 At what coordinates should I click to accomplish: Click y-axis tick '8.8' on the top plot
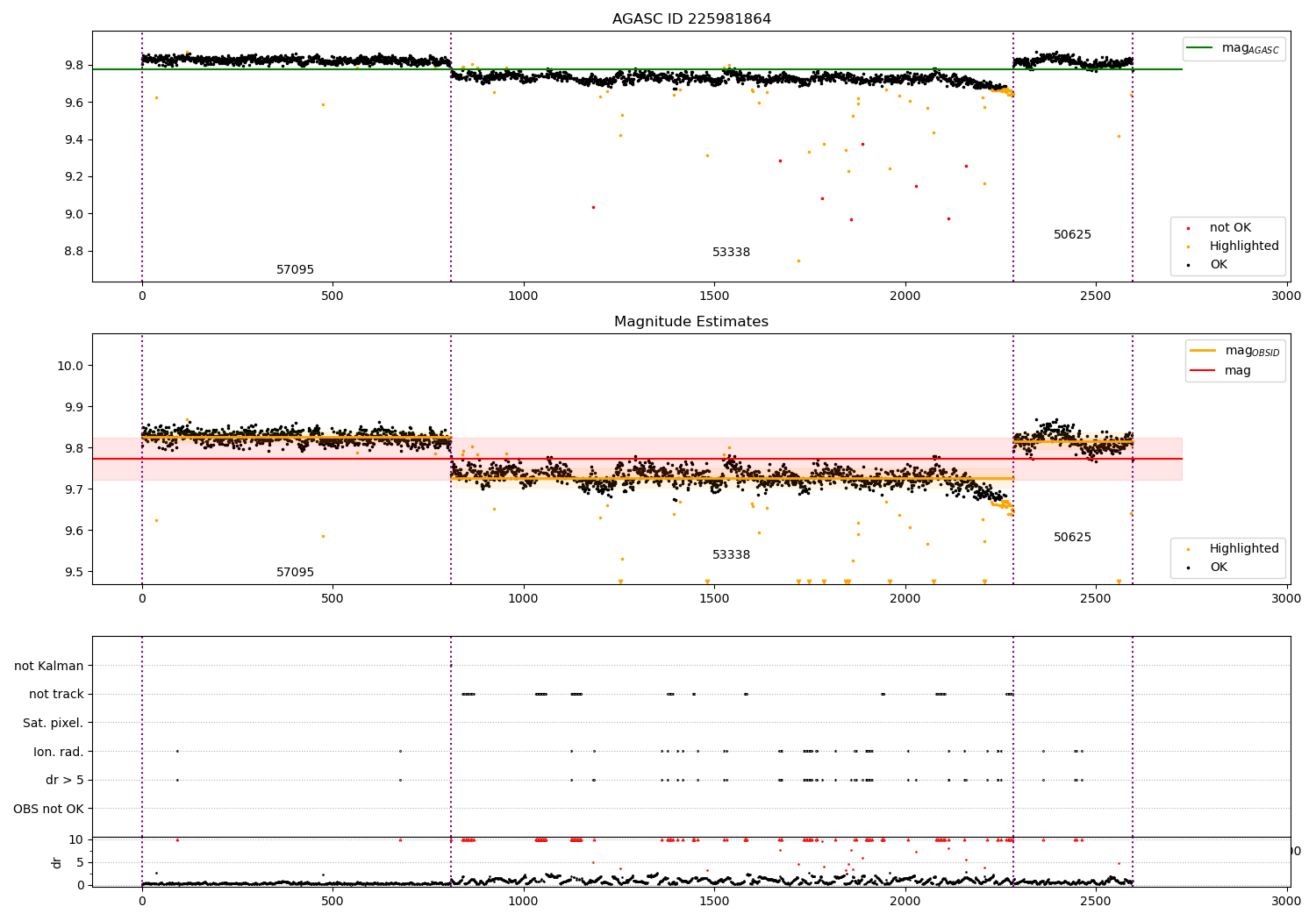[74, 252]
